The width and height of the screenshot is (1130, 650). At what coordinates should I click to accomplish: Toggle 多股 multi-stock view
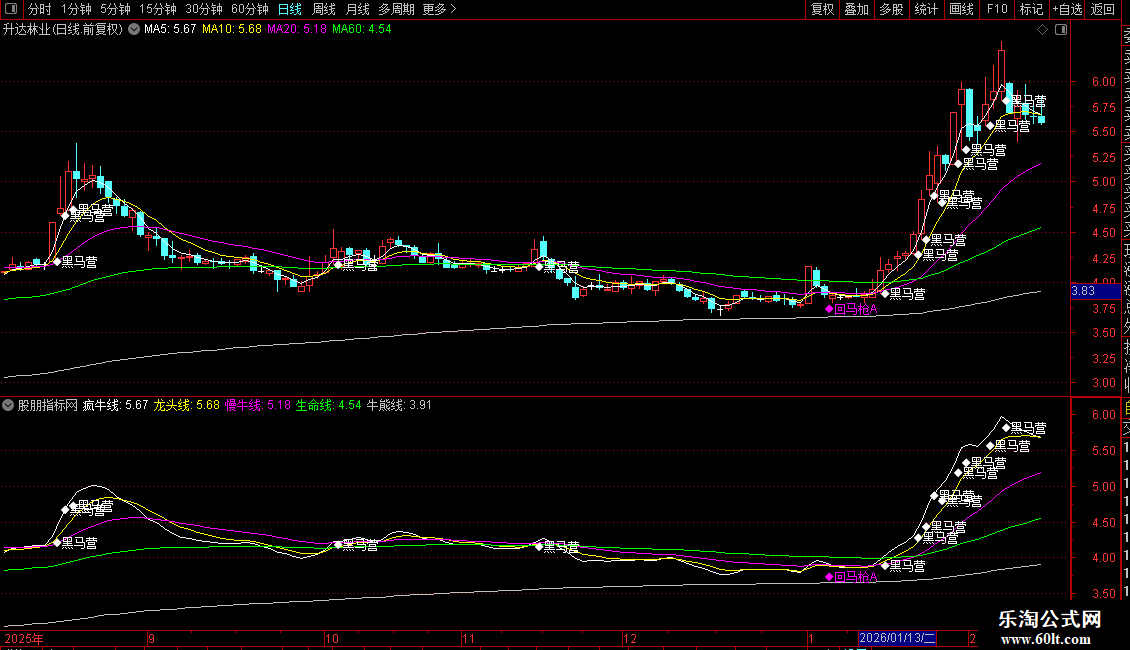pos(891,10)
